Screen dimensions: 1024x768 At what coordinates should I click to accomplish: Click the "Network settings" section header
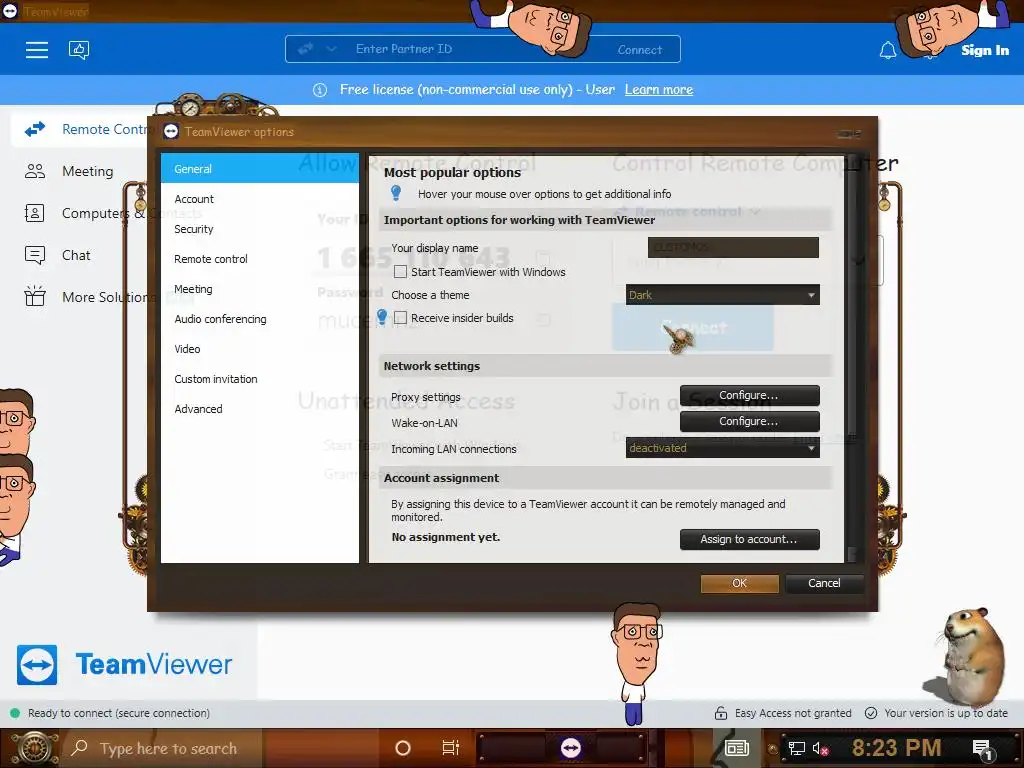coord(431,366)
